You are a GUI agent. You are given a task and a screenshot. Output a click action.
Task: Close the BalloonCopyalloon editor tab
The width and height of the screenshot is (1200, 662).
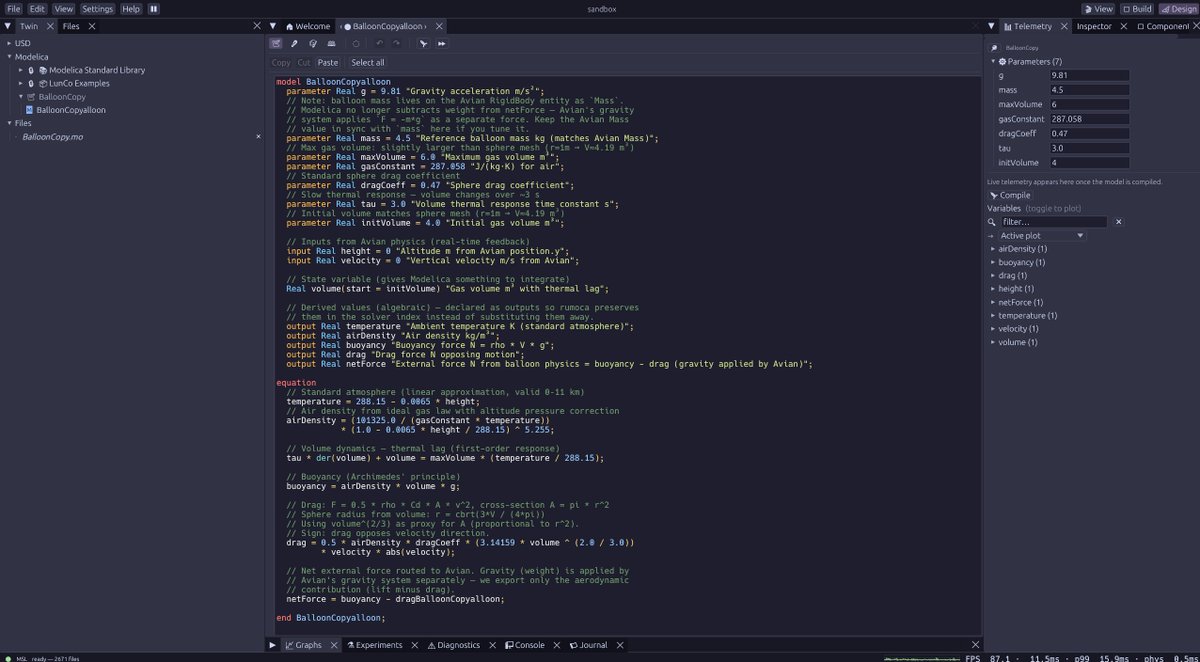(439, 26)
